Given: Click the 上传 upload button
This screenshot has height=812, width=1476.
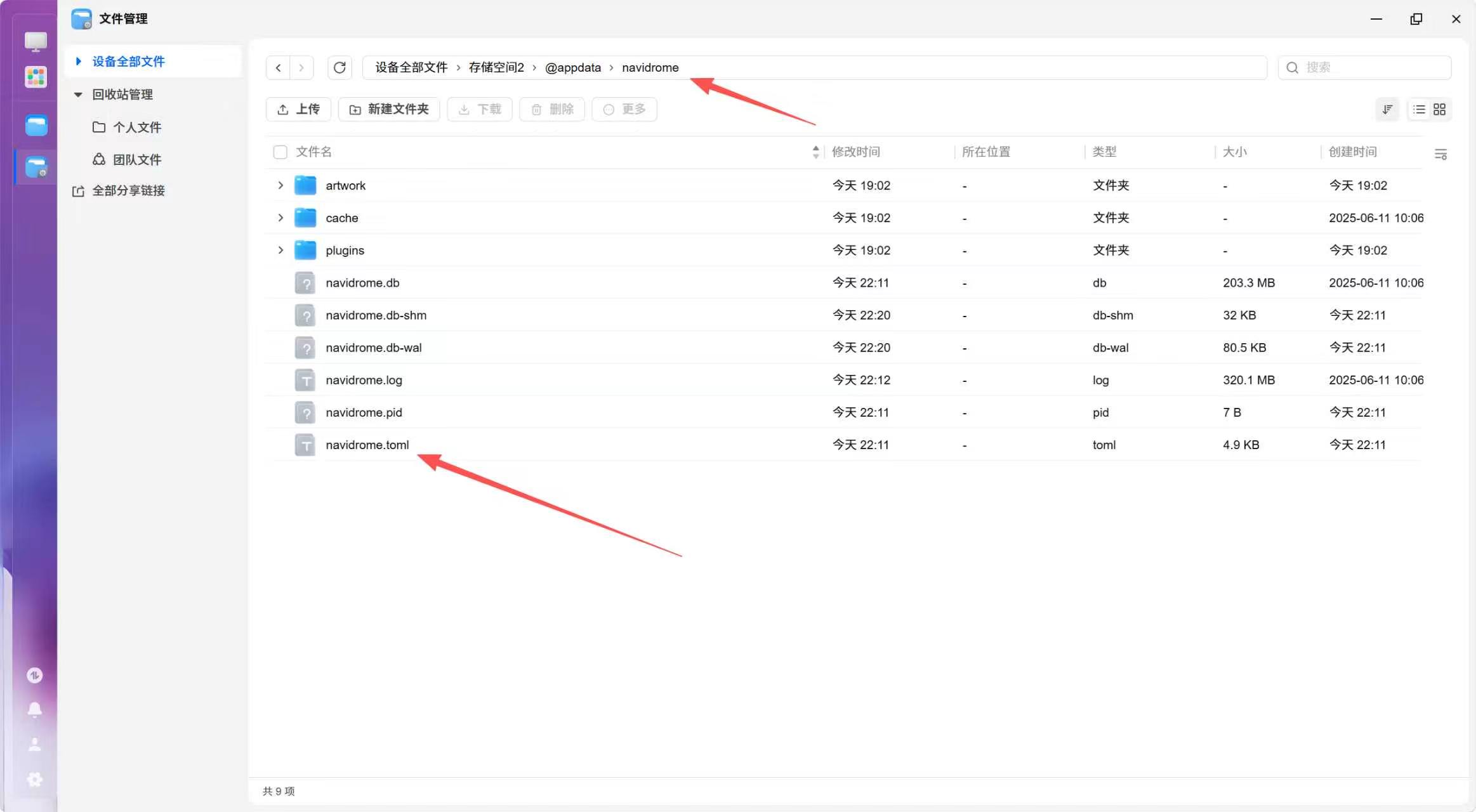Looking at the screenshot, I should click(x=298, y=109).
